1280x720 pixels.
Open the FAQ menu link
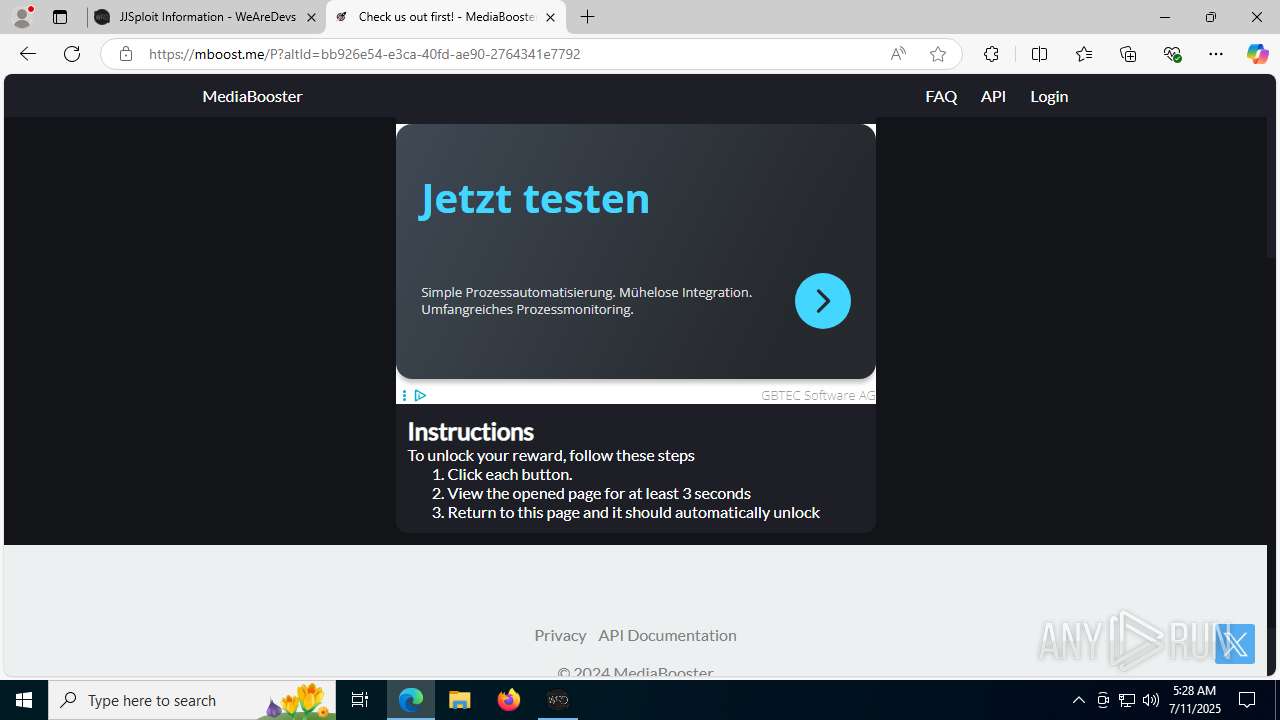click(941, 96)
